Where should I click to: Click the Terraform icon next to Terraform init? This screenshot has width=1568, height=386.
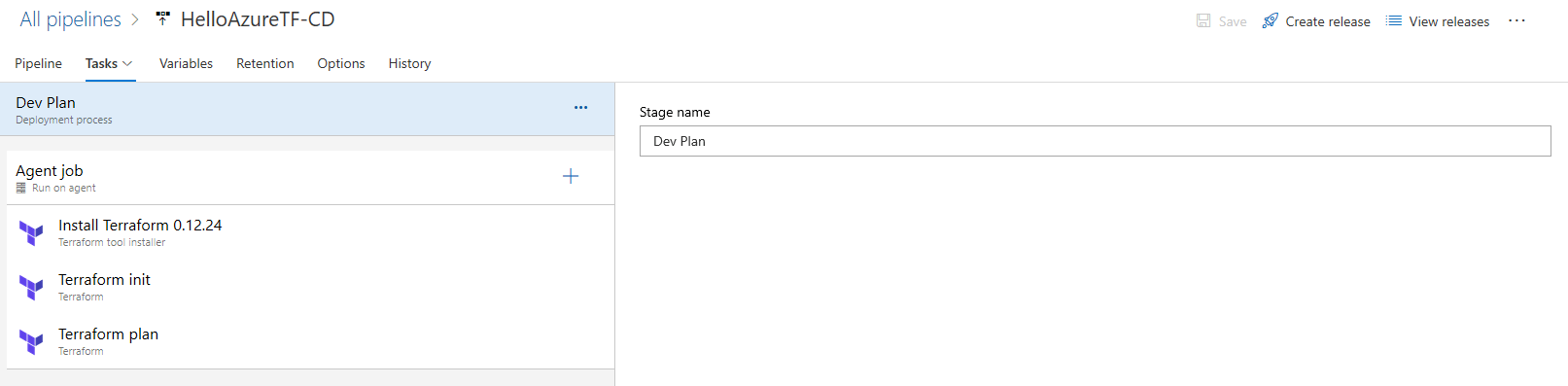tap(31, 288)
